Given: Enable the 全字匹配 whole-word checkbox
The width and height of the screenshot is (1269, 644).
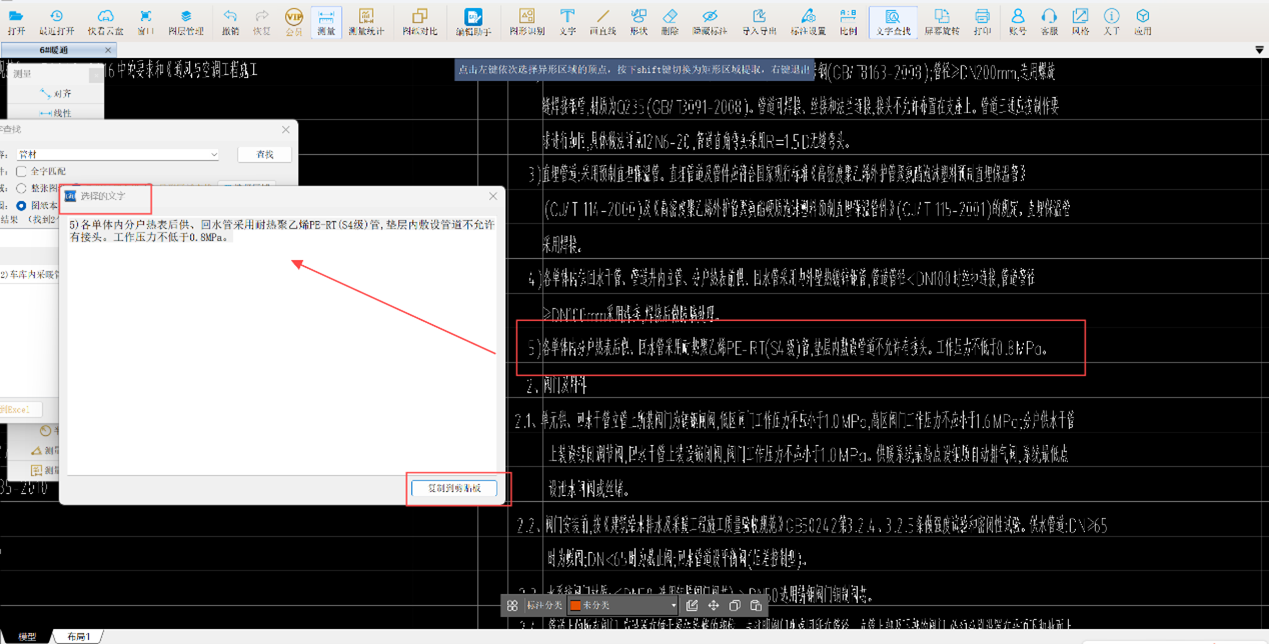Looking at the screenshot, I should 21,172.
